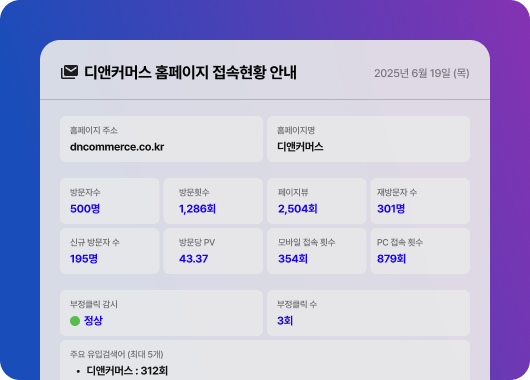Click the 301명 returning visitors value
Viewport: 530px width, 380px height.
[391, 209]
